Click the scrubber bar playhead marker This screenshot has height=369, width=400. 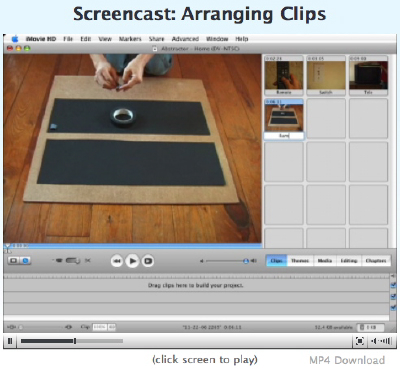(x=7, y=247)
